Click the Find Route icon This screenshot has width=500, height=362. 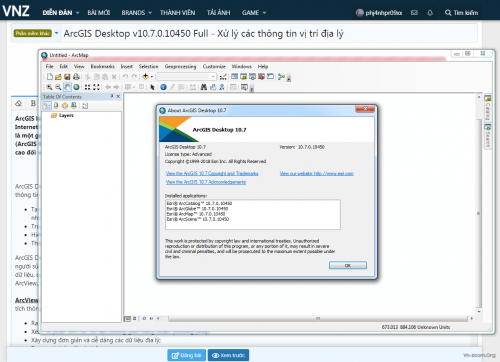tap(213, 87)
